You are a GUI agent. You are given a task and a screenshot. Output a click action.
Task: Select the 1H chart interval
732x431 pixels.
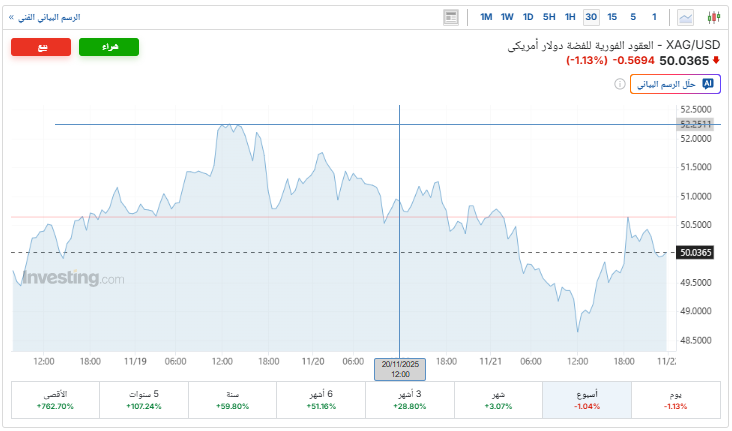tap(570, 17)
